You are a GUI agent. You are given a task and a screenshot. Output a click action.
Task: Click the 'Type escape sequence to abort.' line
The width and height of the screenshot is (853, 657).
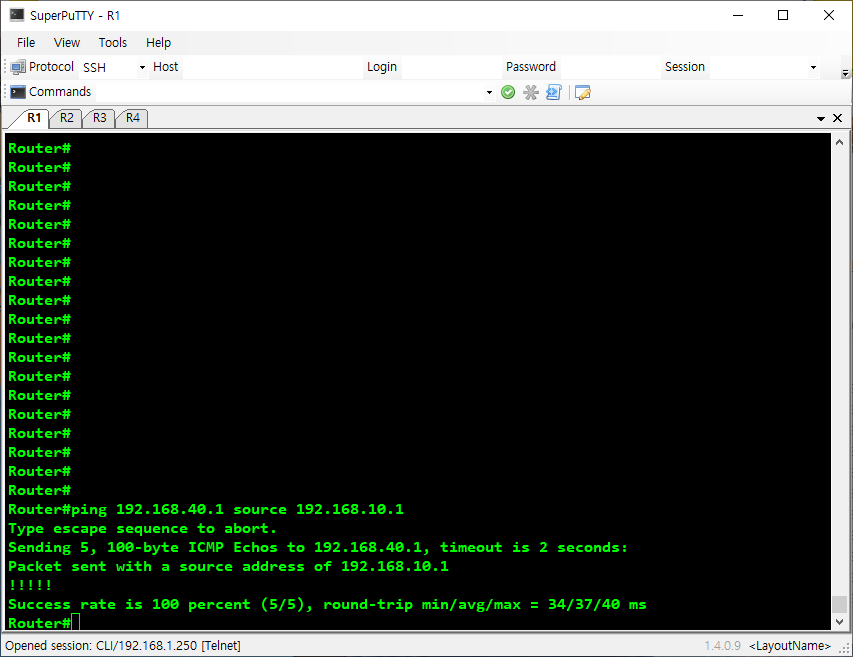coord(142,529)
